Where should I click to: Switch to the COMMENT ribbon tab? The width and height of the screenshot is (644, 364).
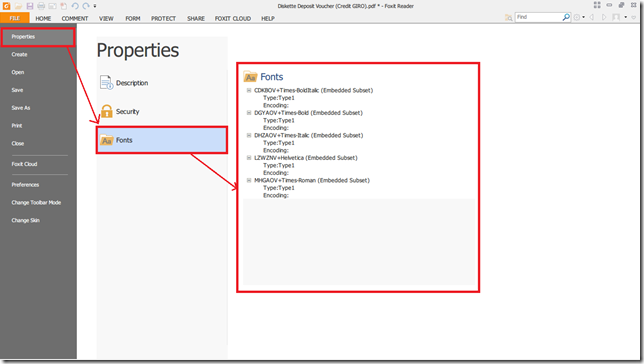pos(75,18)
